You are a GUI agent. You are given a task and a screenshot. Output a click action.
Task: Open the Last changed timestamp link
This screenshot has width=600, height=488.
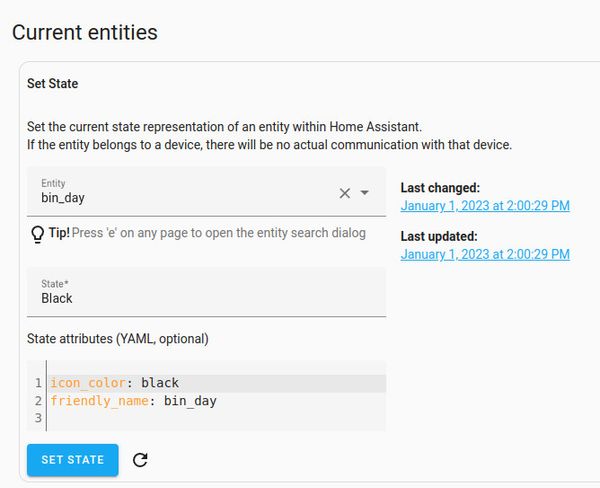[x=485, y=205]
